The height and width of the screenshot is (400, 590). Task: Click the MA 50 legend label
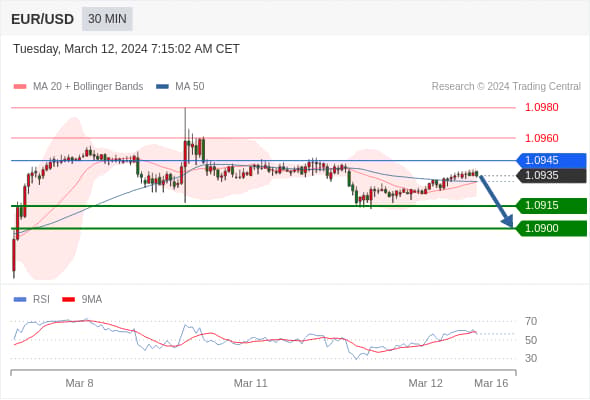pos(190,87)
